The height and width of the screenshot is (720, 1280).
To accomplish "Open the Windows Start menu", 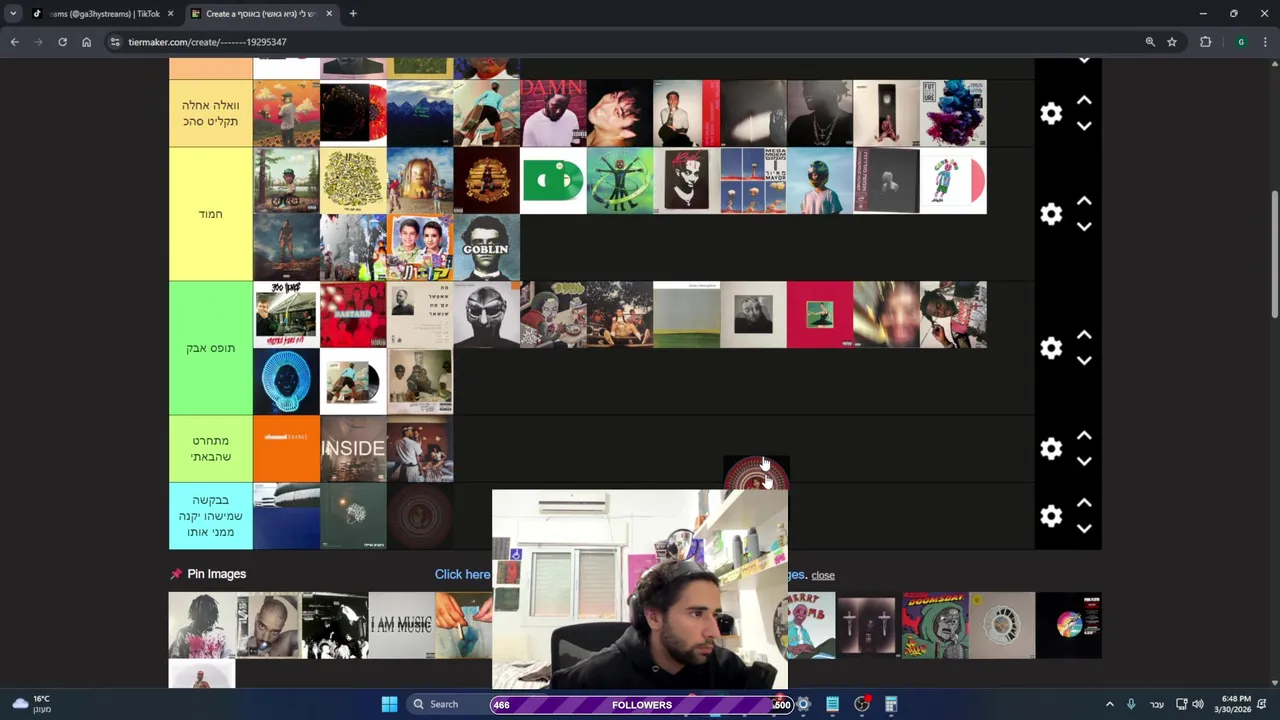I will [x=389, y=704].
